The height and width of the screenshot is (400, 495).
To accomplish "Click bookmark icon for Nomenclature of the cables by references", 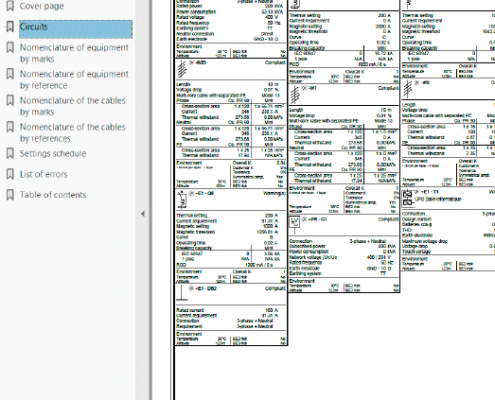I will pyautogui.click(x=10, y=127).
